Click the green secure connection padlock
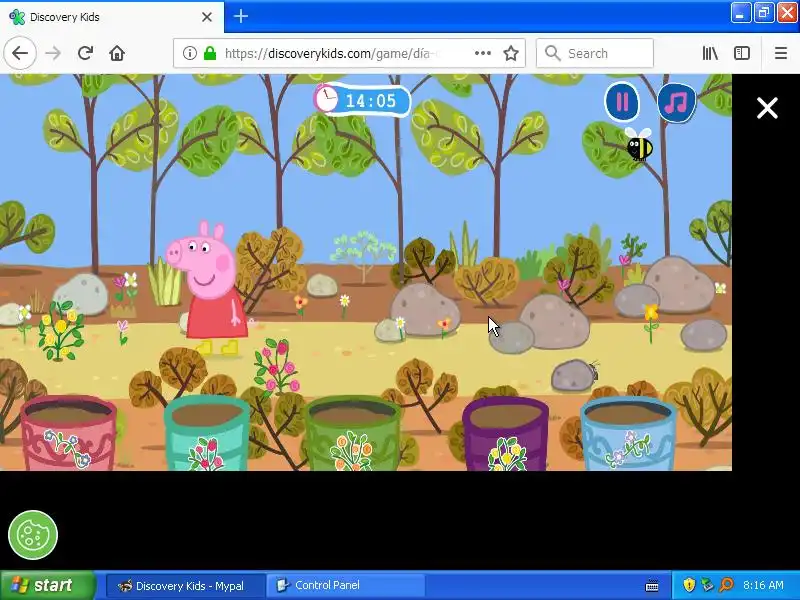800x600 pixels. pos(210,53)
